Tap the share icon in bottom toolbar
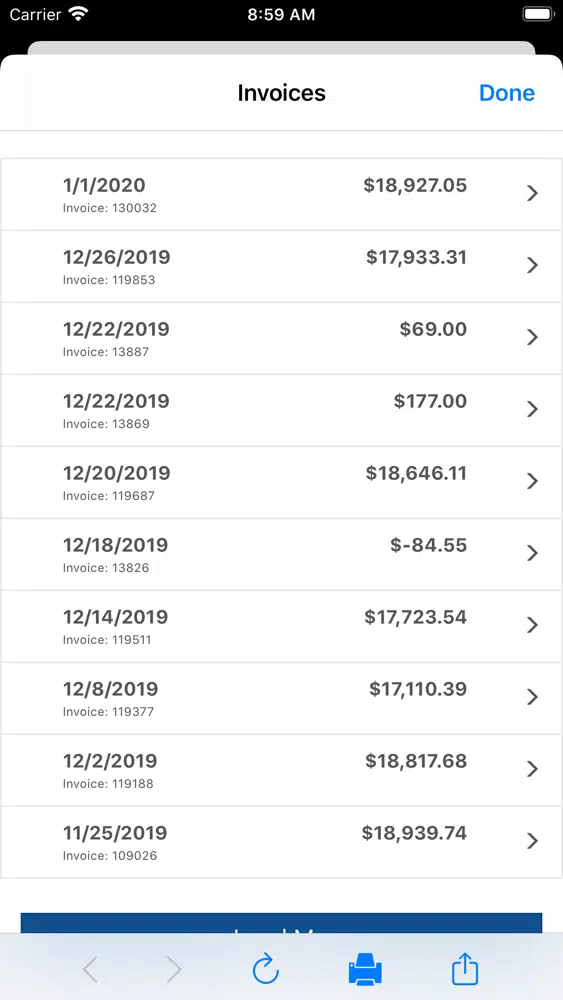Image resolution: width=563 pixels, height=1000 pixels. (465, 969)
